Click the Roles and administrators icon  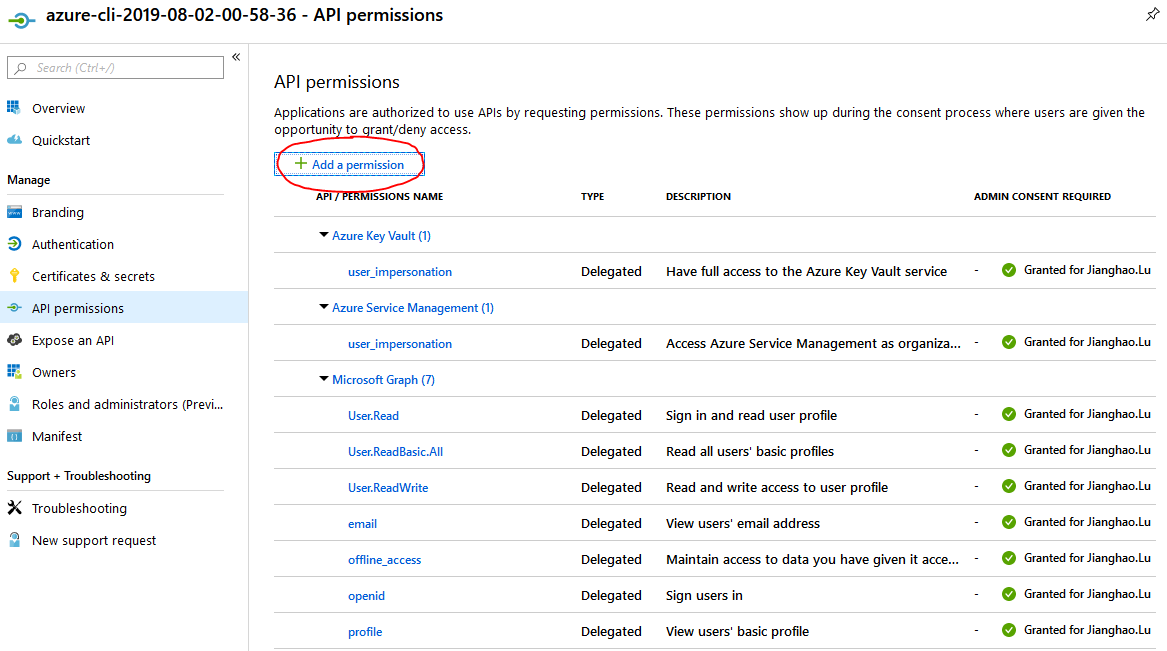point(14,404)
